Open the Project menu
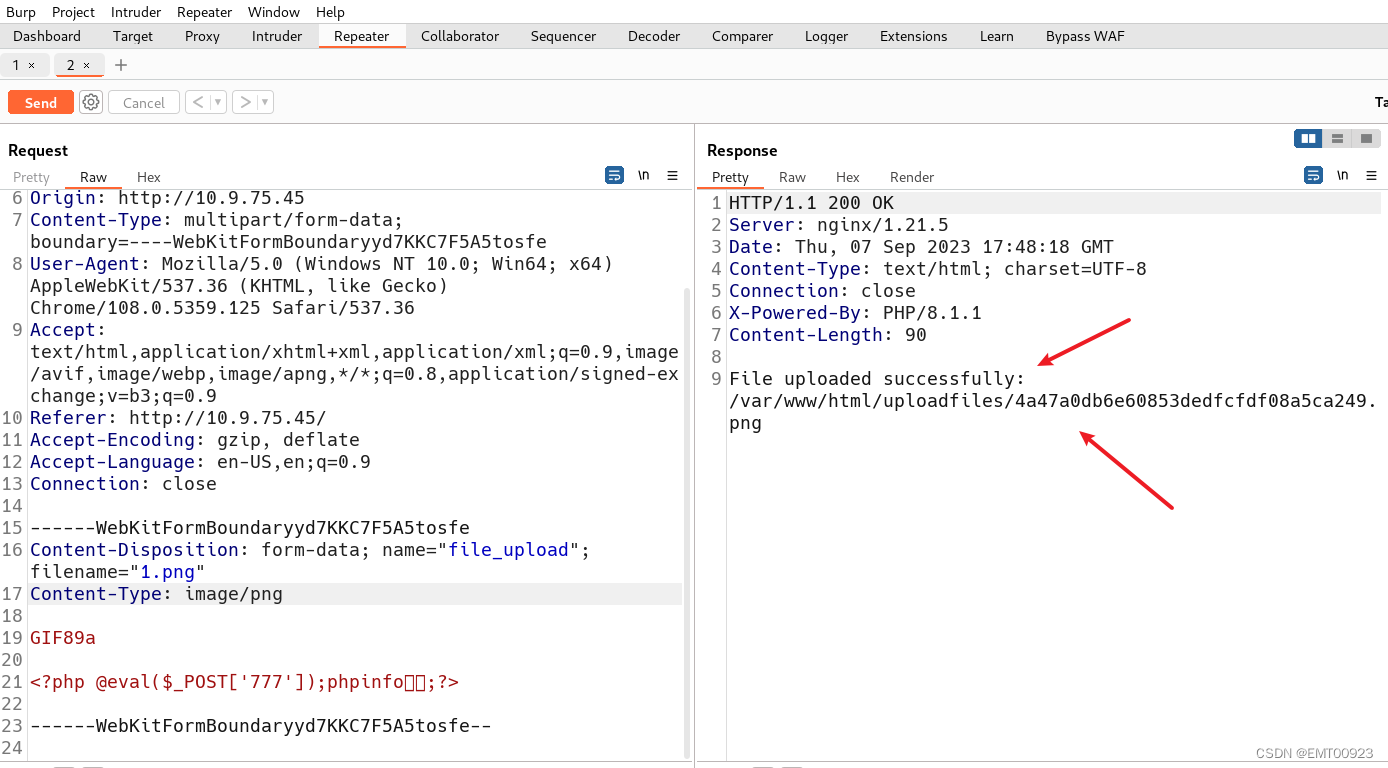The image size is (1388, 768). click(73, 12)
